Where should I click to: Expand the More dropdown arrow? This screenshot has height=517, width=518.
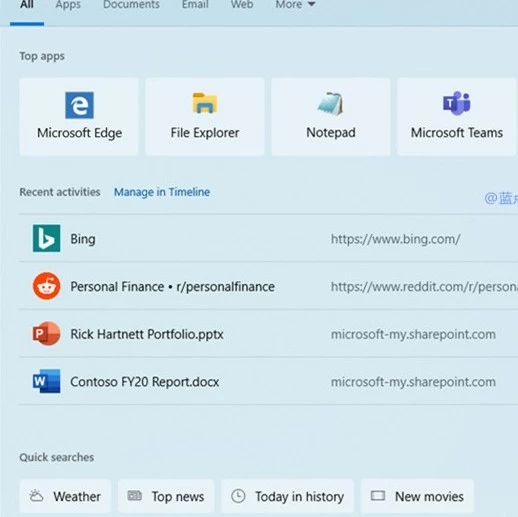(311, 4)
